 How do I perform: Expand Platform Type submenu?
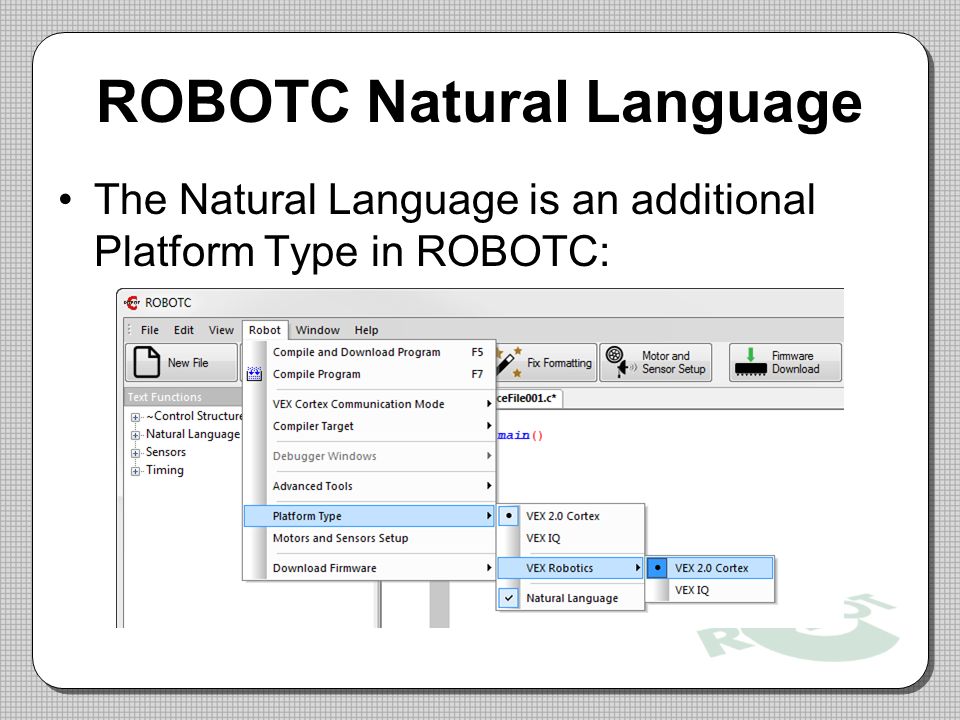point(370,516)
